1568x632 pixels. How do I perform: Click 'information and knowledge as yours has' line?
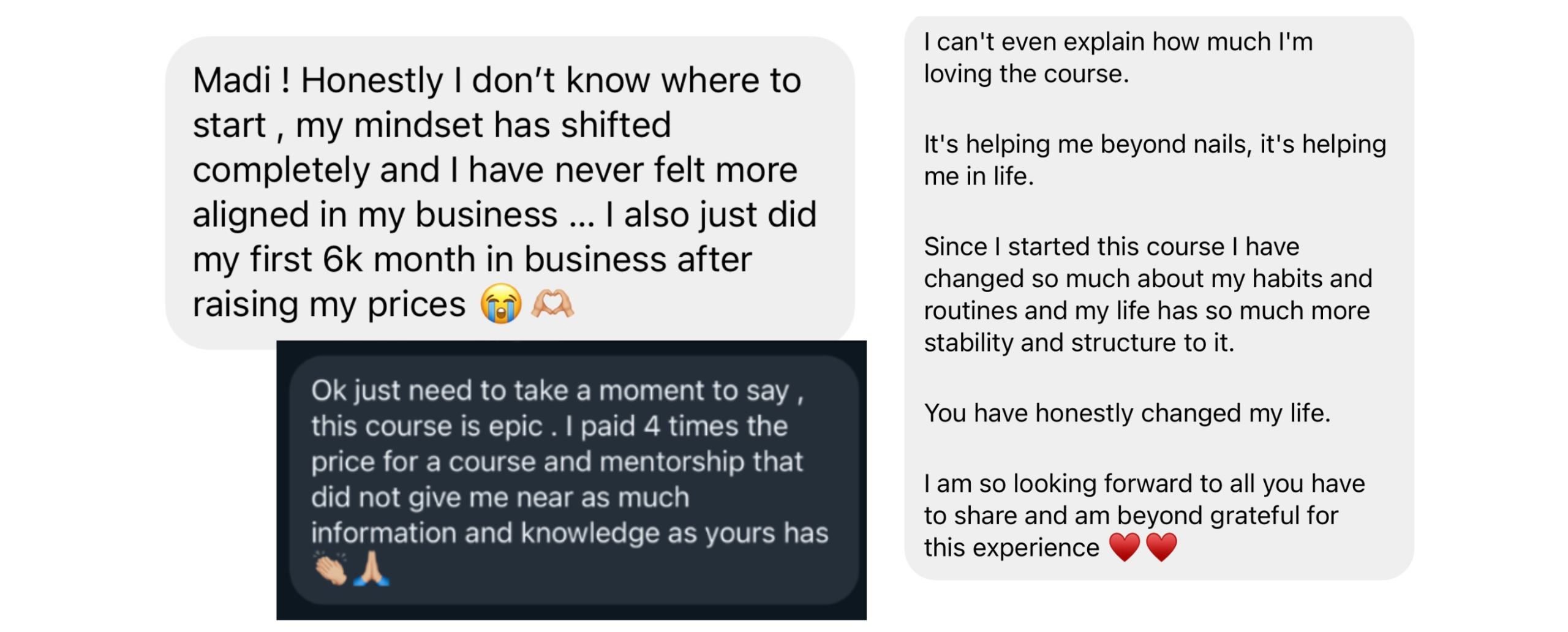569,533
